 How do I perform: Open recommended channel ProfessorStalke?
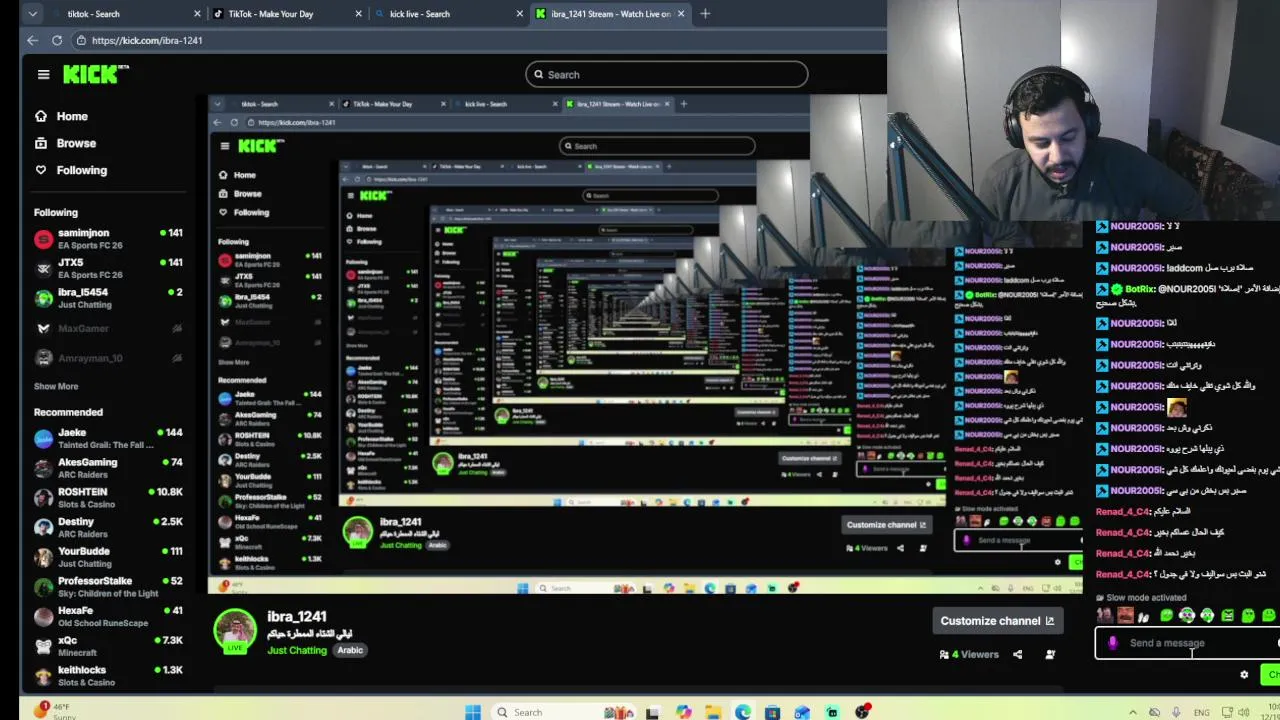click(x=108, y=586)
